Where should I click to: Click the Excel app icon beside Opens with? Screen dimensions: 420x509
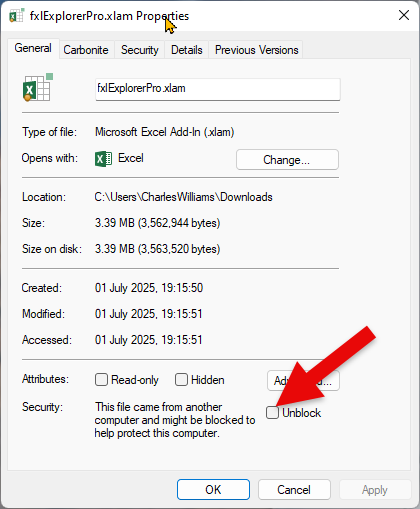(103, 159)
